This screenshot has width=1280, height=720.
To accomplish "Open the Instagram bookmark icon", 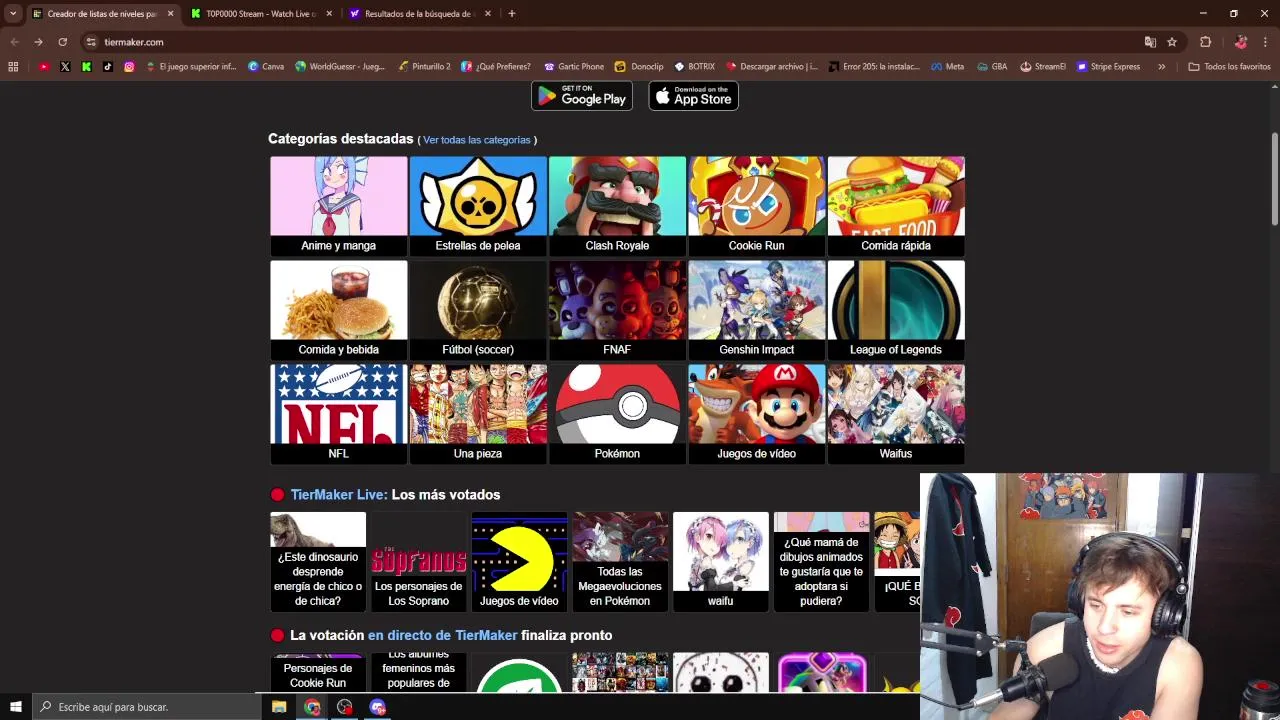I will coord(129,67).
